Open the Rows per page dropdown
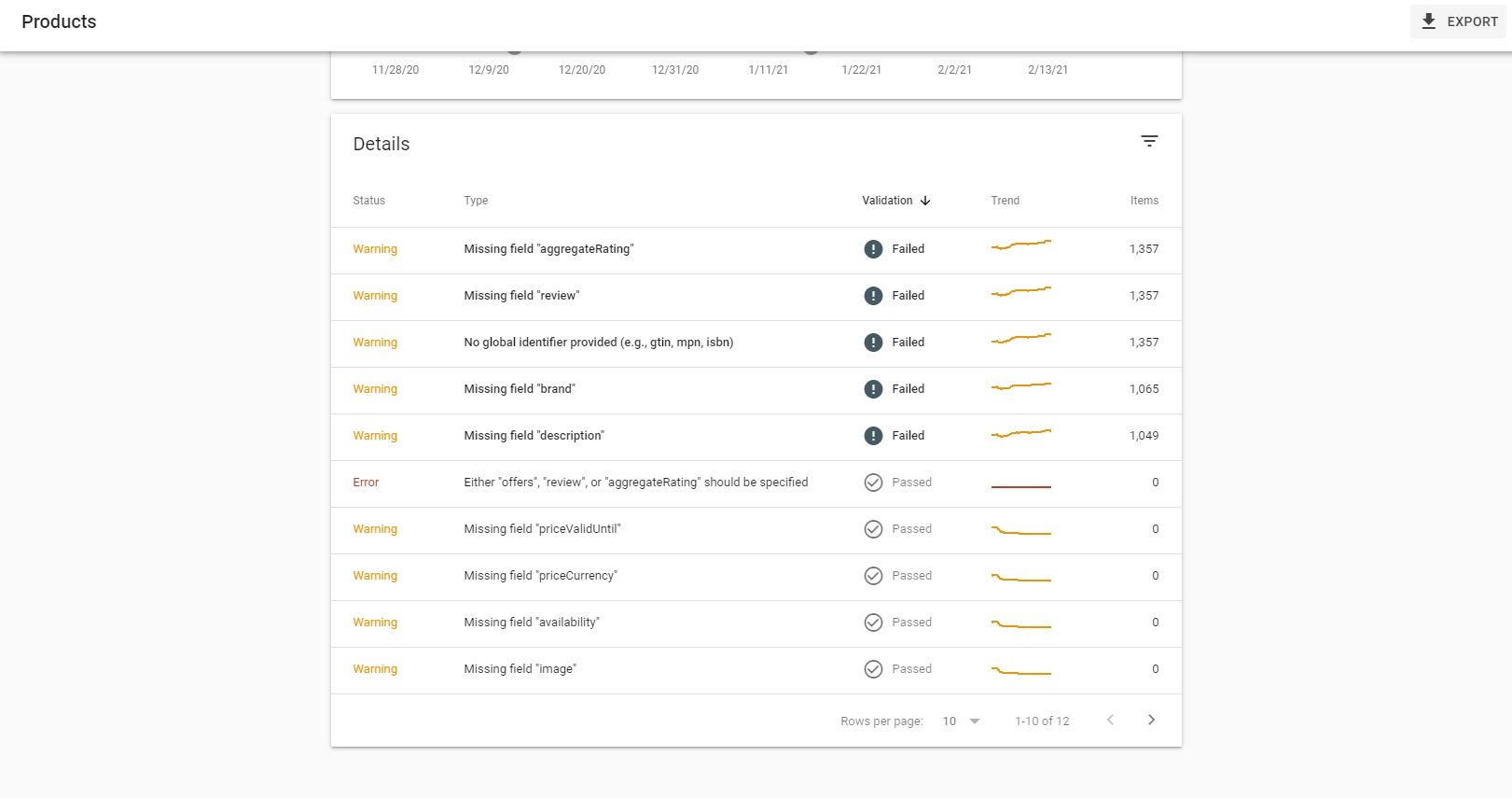This screenshot has width=1512, height=798. 961,721
